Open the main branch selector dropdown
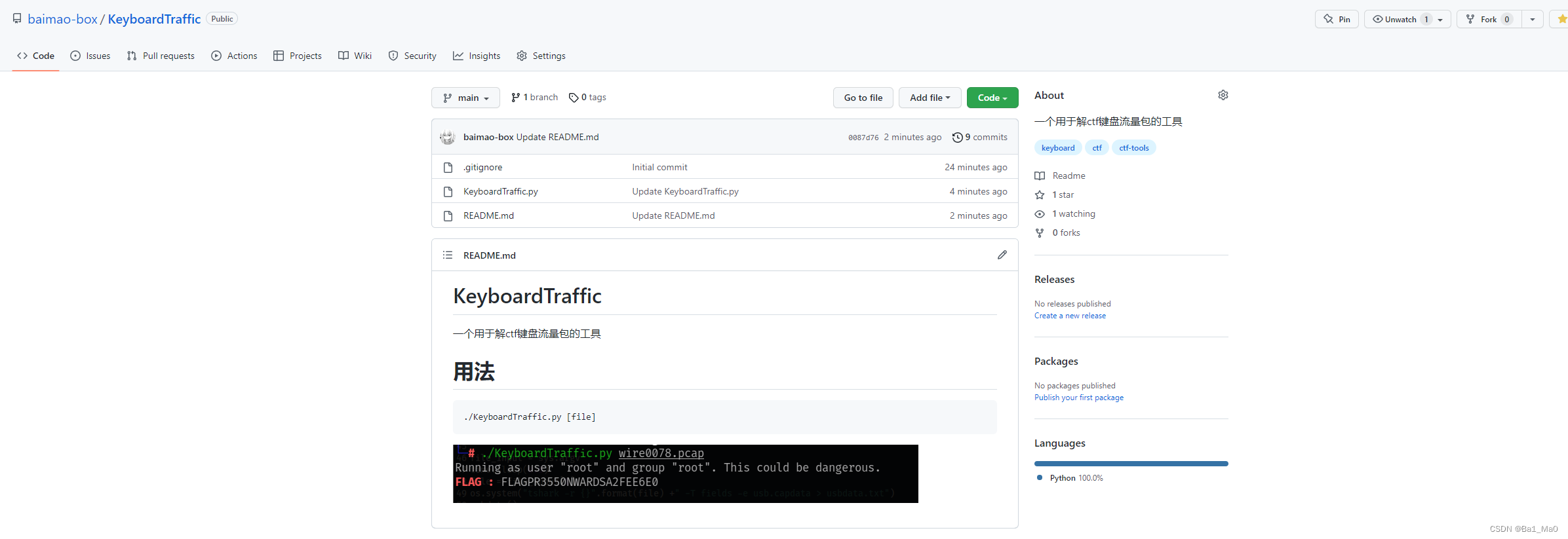1568x539 pixels. pyautogui.click(x=465, y=98)
